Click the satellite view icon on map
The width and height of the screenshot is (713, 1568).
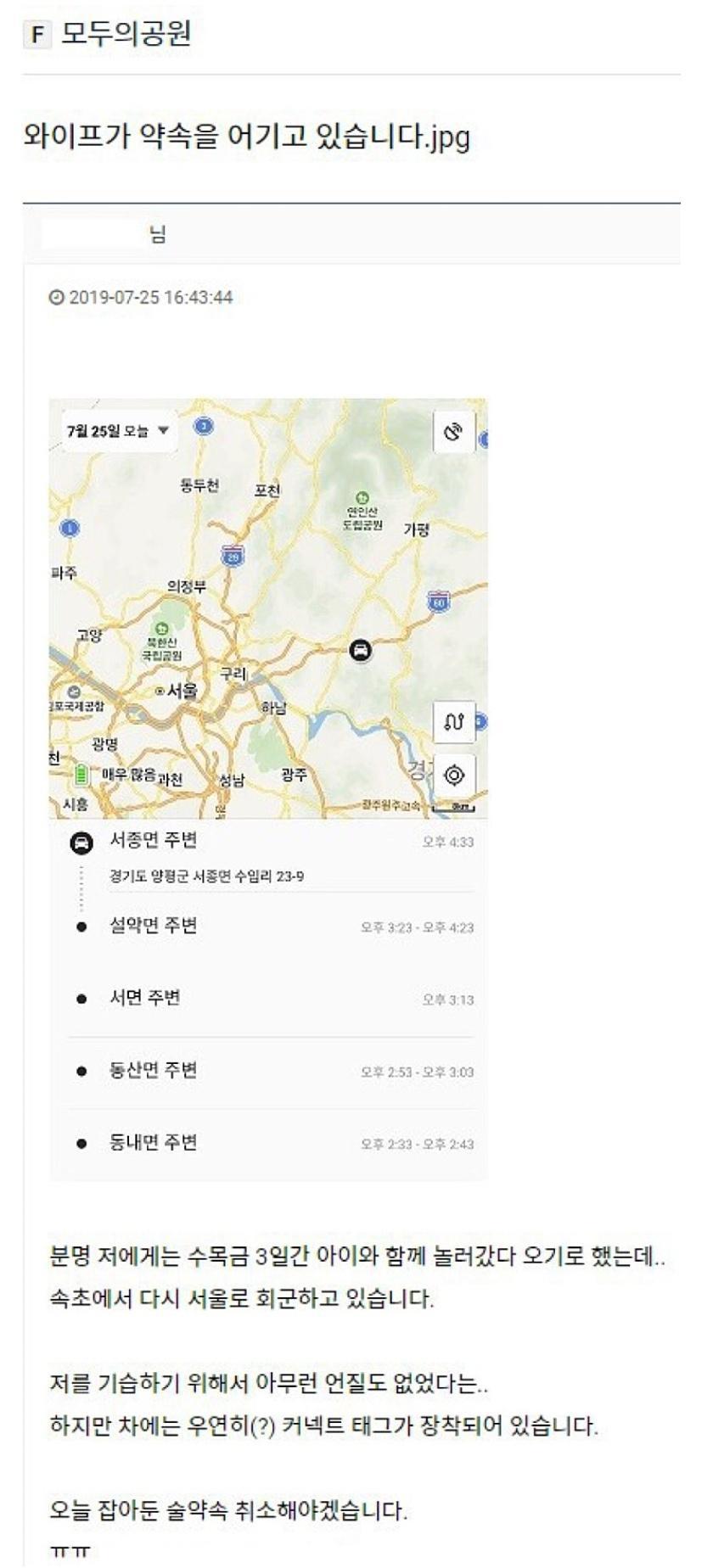[x=453, y=432]
